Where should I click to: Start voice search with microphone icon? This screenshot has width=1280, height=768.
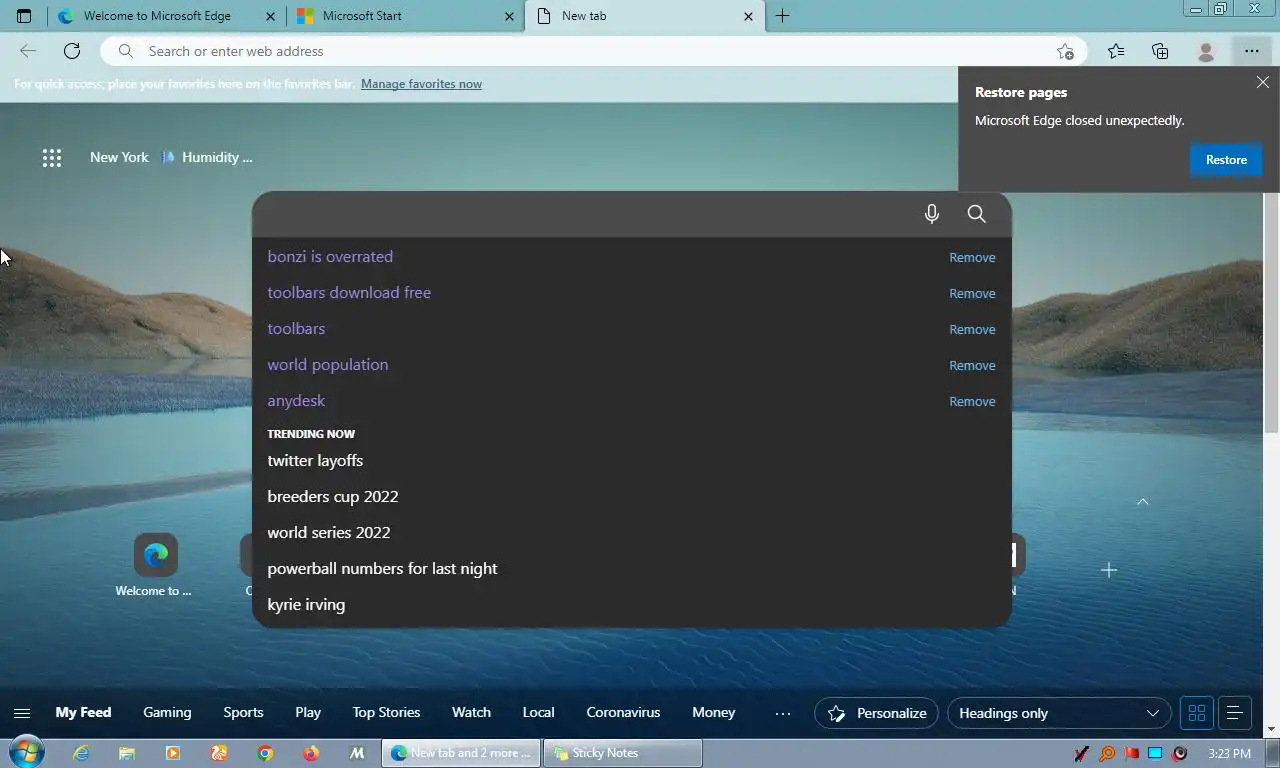pyautogui.click(x=932, y=214)
